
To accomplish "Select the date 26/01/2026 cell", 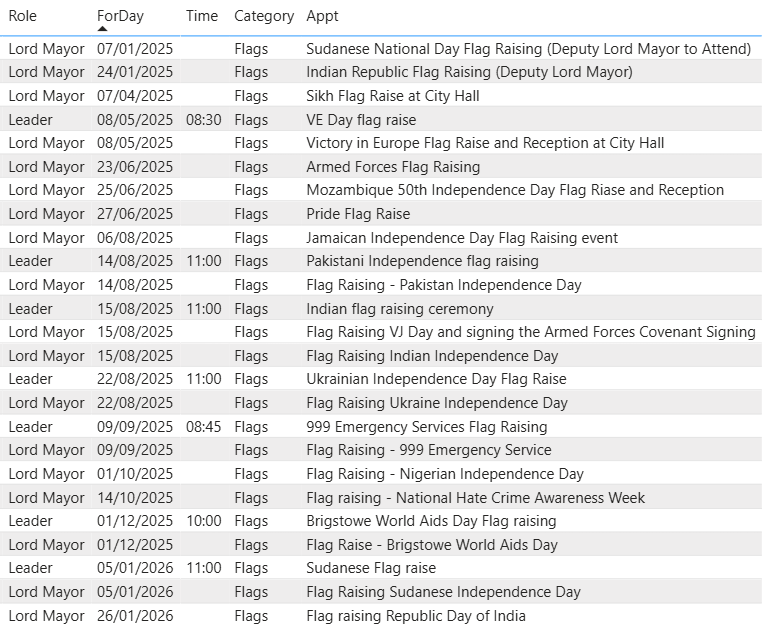I will [135, 616].
